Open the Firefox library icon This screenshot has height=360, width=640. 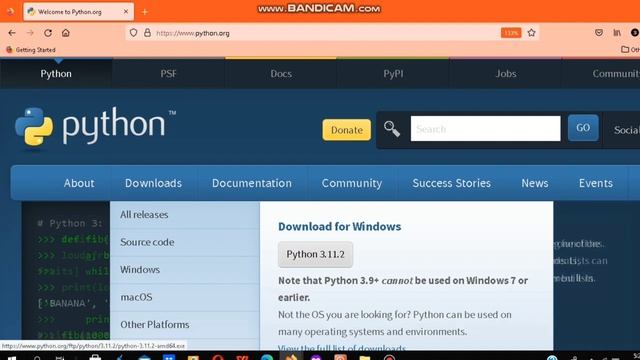click(617, 33)
